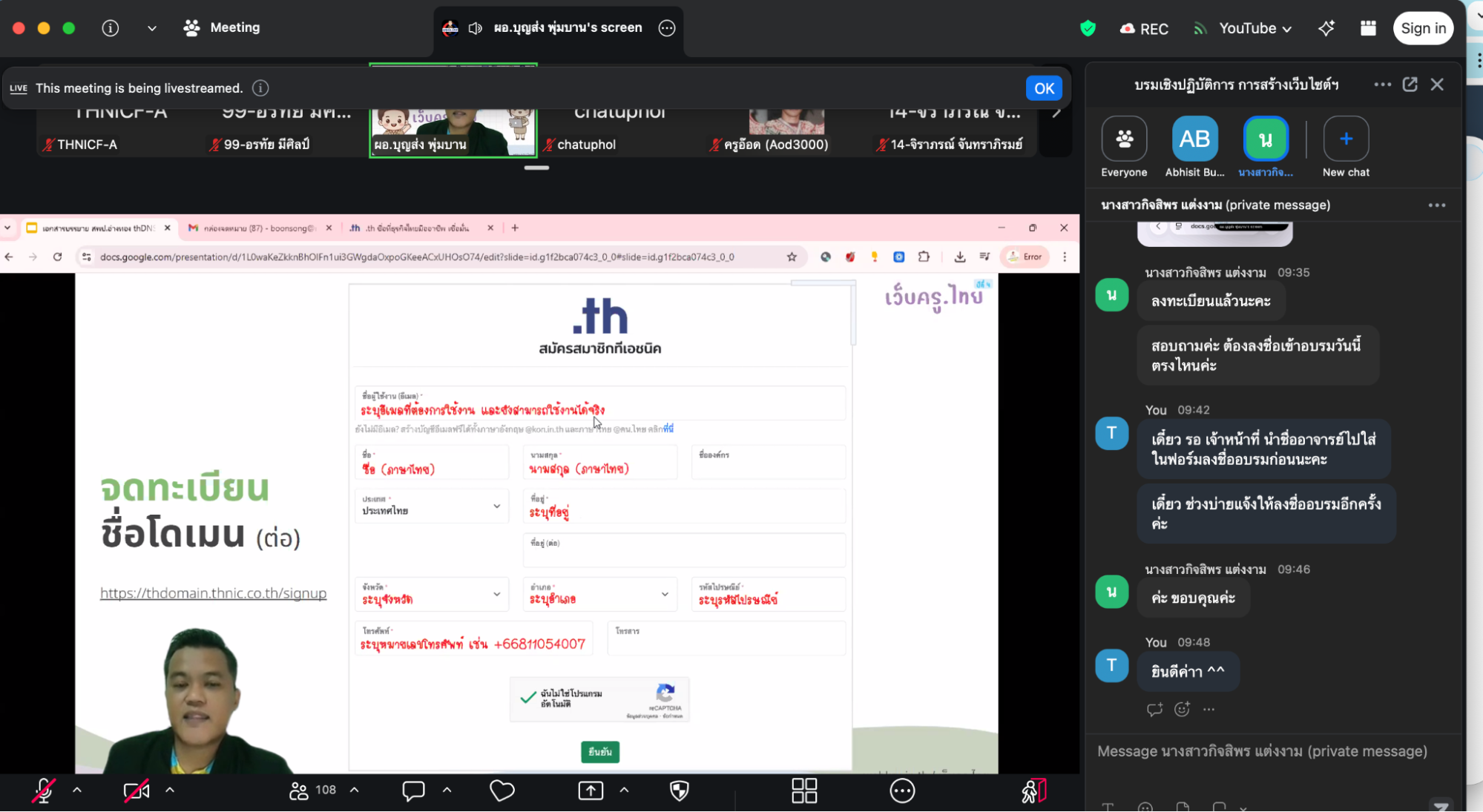Start video with the camera icon
Viewport: 1483px width, 812px height.
click(136, 790)
